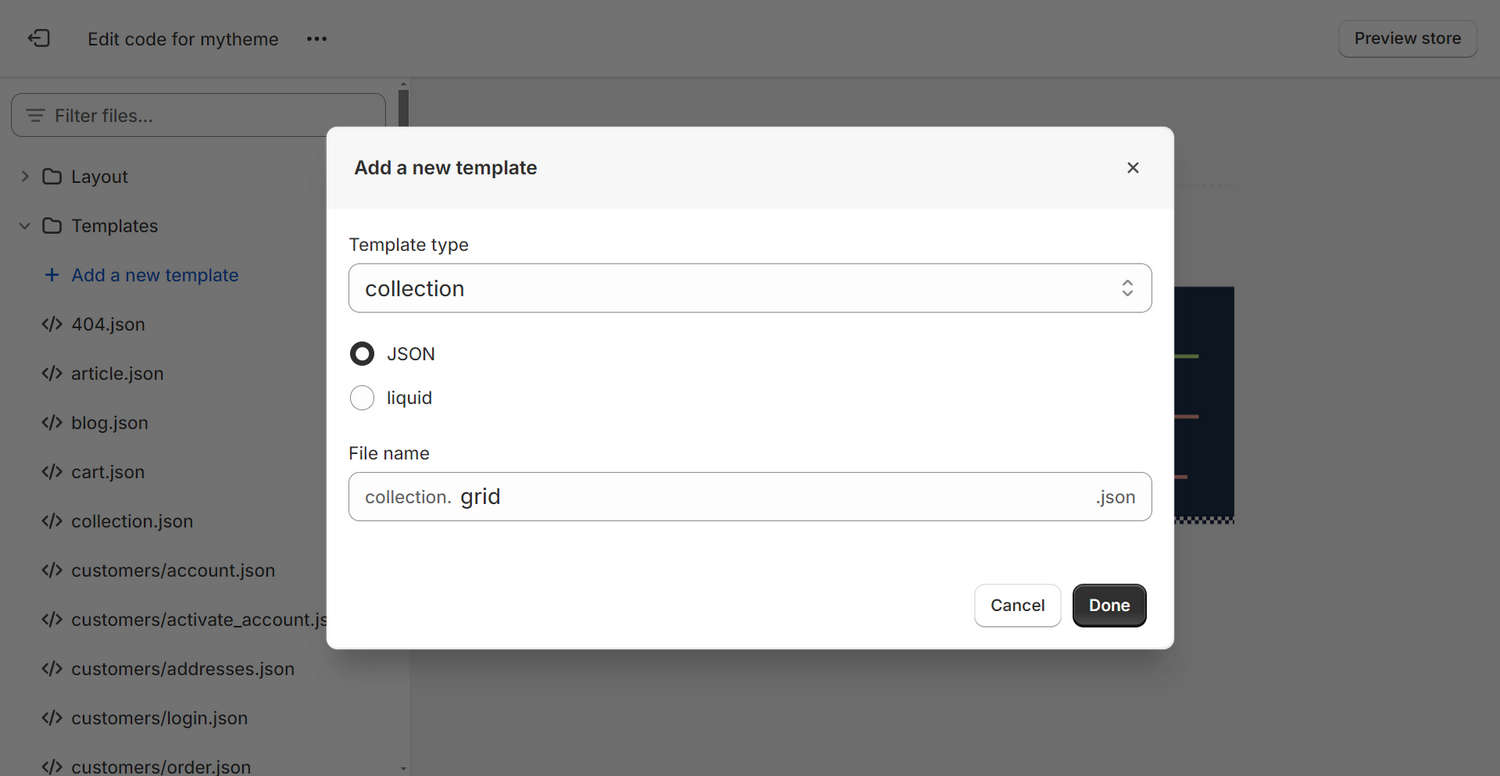Click the Add a new template link
Viewport: 1500px width, 776px height.
coord(155,275)
